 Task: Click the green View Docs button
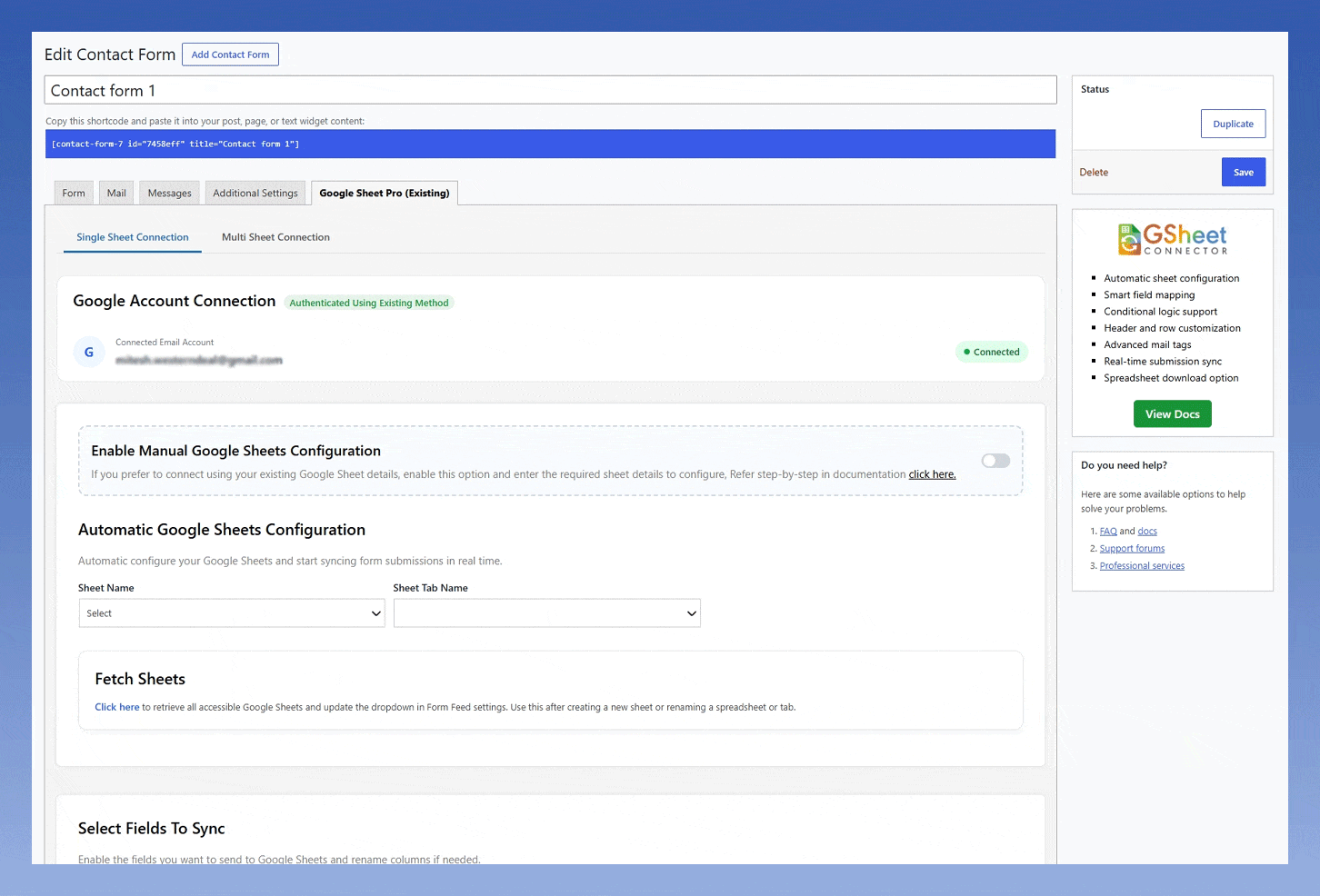[x=1173, y=414]
